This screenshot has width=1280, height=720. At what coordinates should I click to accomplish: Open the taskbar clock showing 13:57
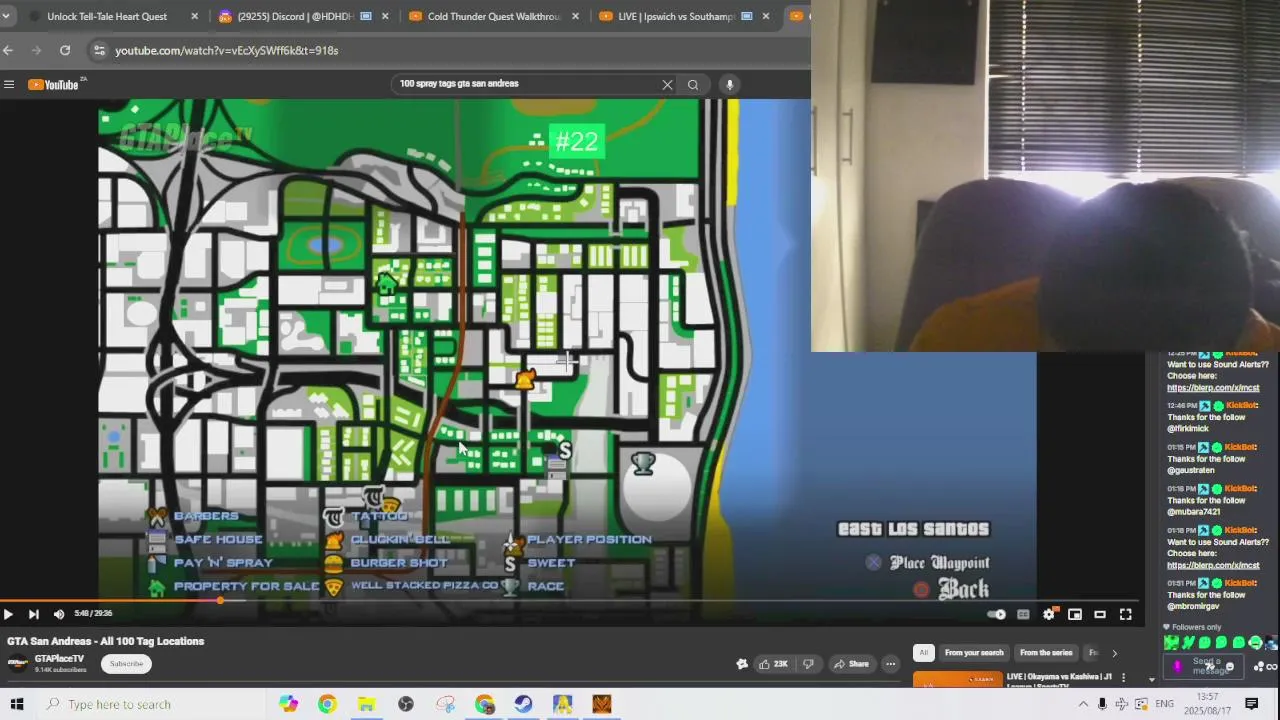(x=1208, y=702)
